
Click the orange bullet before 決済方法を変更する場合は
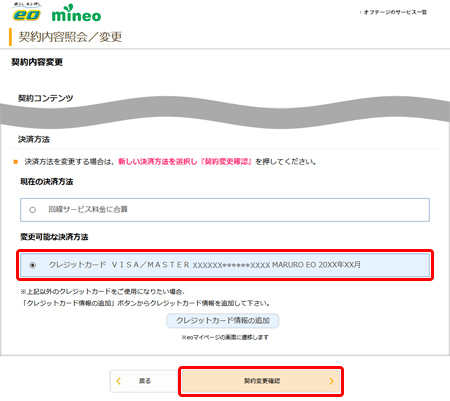pos(15,162)
